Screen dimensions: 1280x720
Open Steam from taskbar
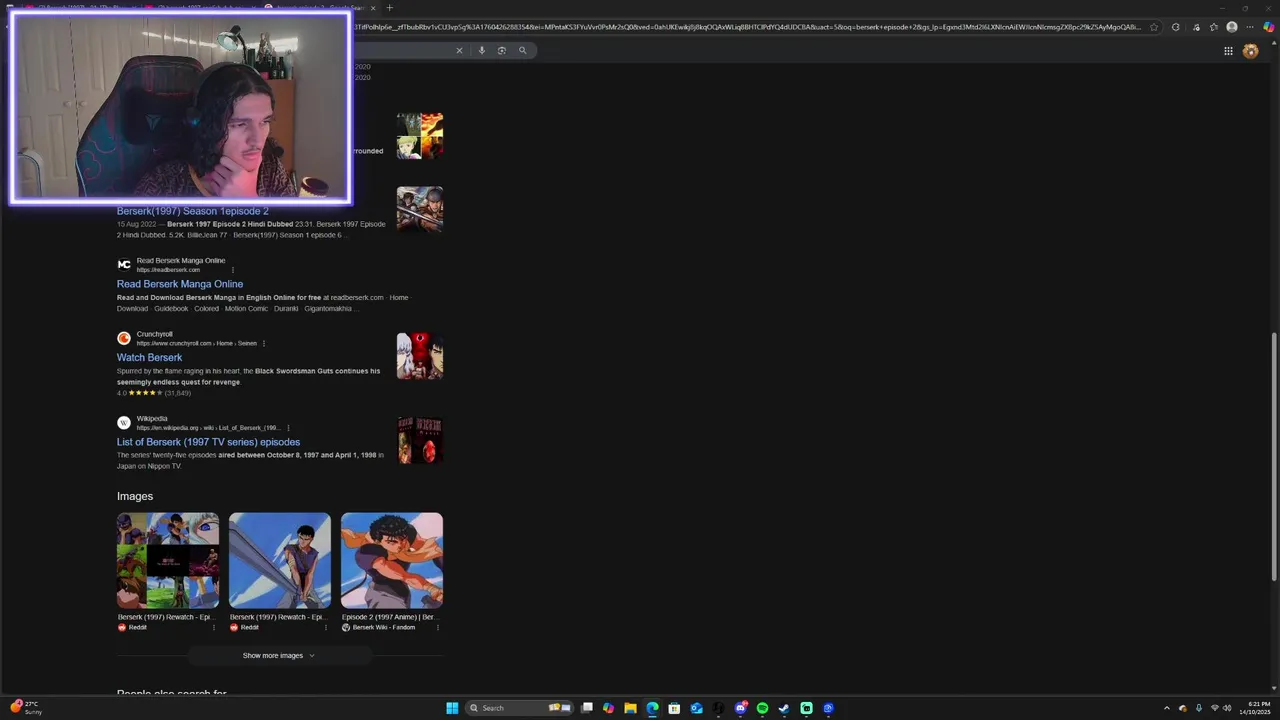[784, 708]
